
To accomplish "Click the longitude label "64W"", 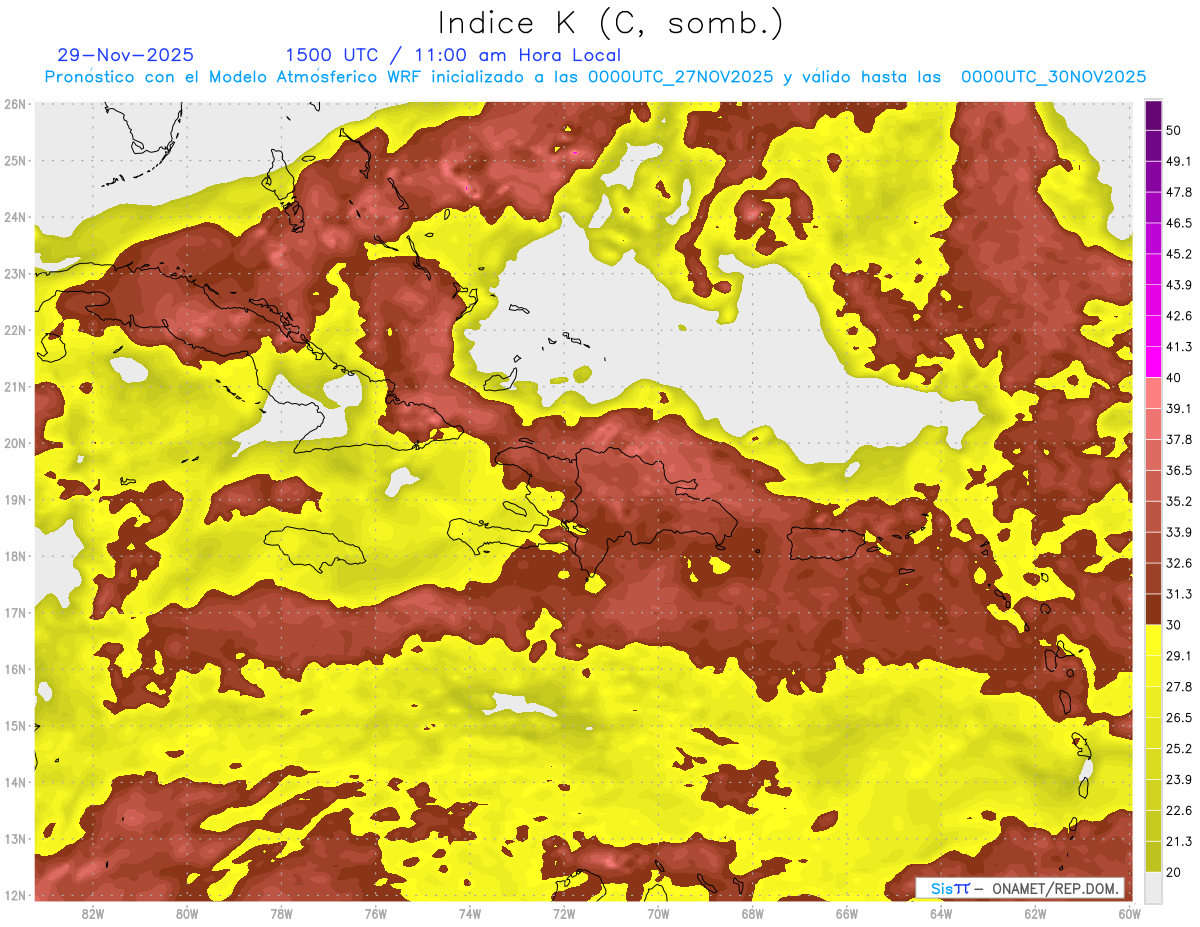I will [x=941, y=914].
